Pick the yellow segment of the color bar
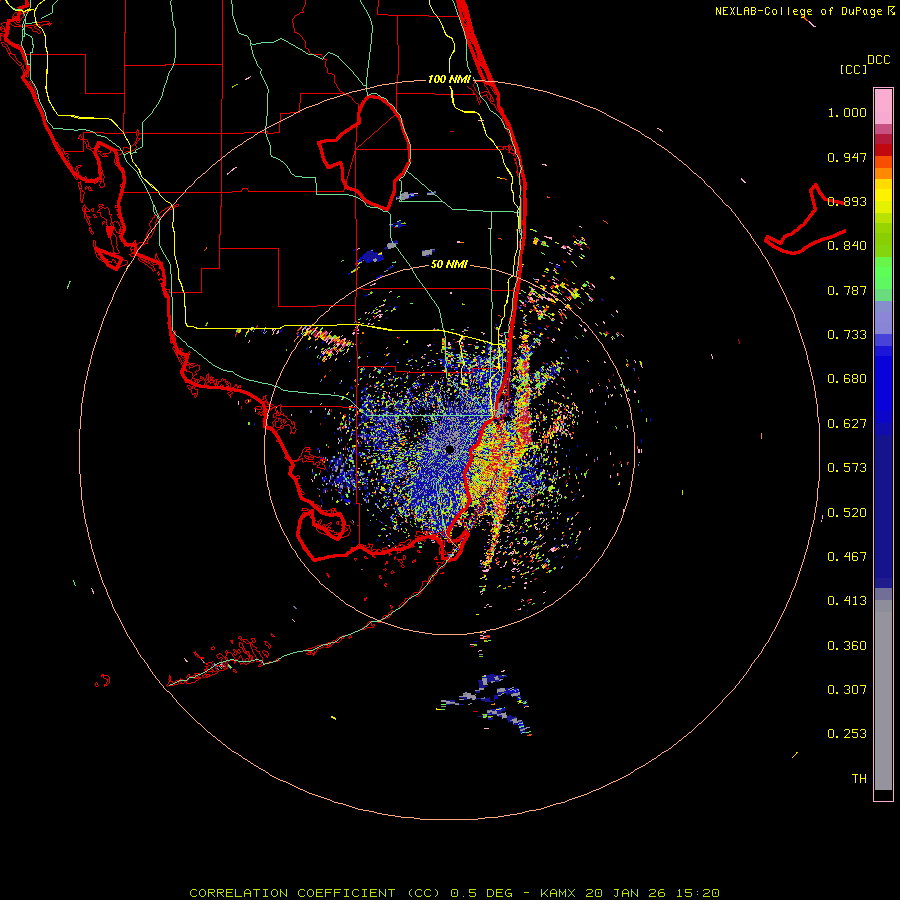Image resolution: width=900 pixels, height=900 pixels. 883,196
